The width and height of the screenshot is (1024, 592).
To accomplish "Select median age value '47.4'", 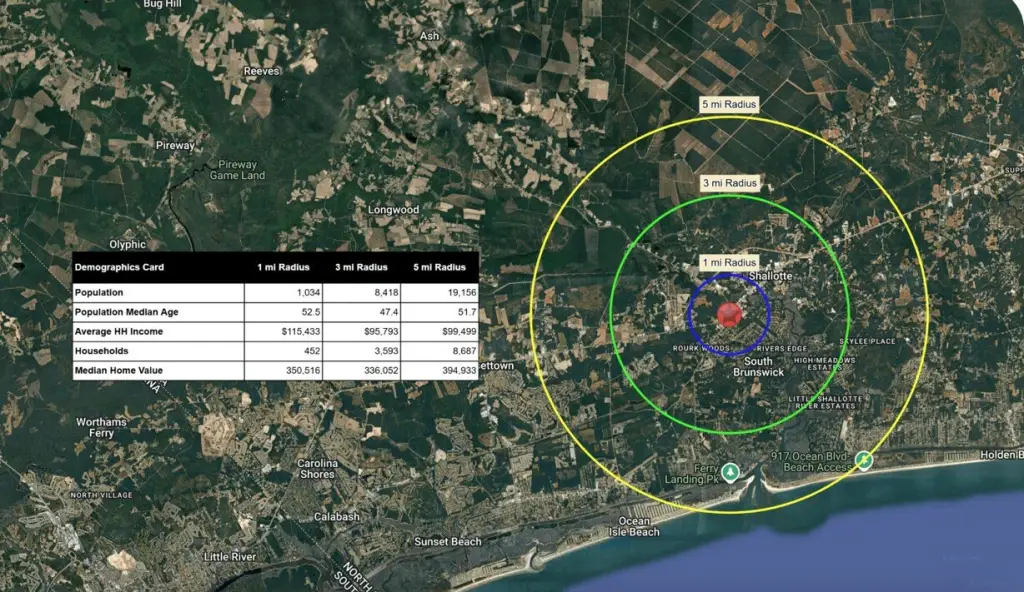I will tap(389, 312).
